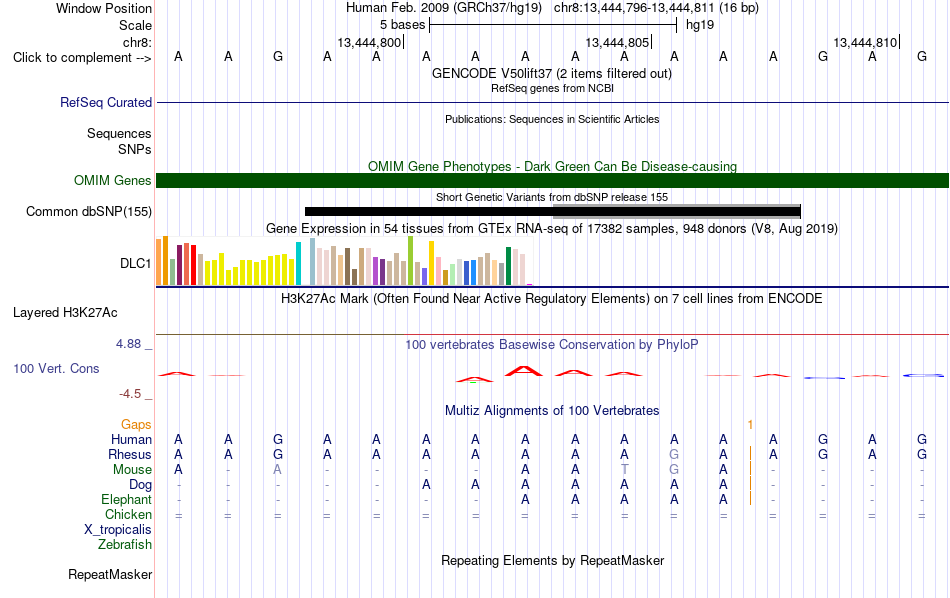Click the grey dbSNP variant bar
This screenshot has height=598, width=950.
[x=677, y=211]
